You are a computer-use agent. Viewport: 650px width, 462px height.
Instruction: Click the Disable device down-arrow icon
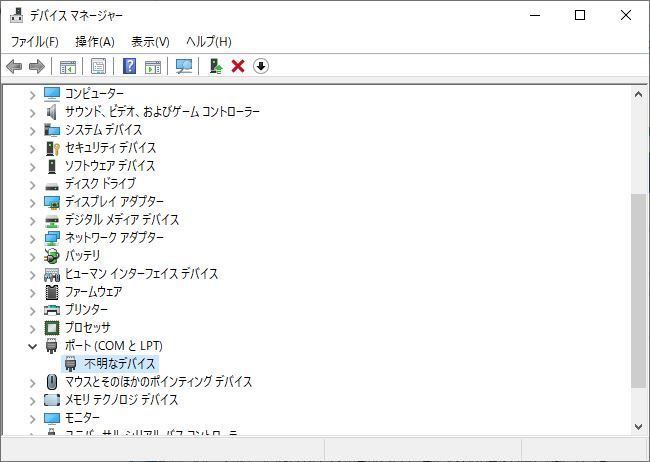[261, 66]
